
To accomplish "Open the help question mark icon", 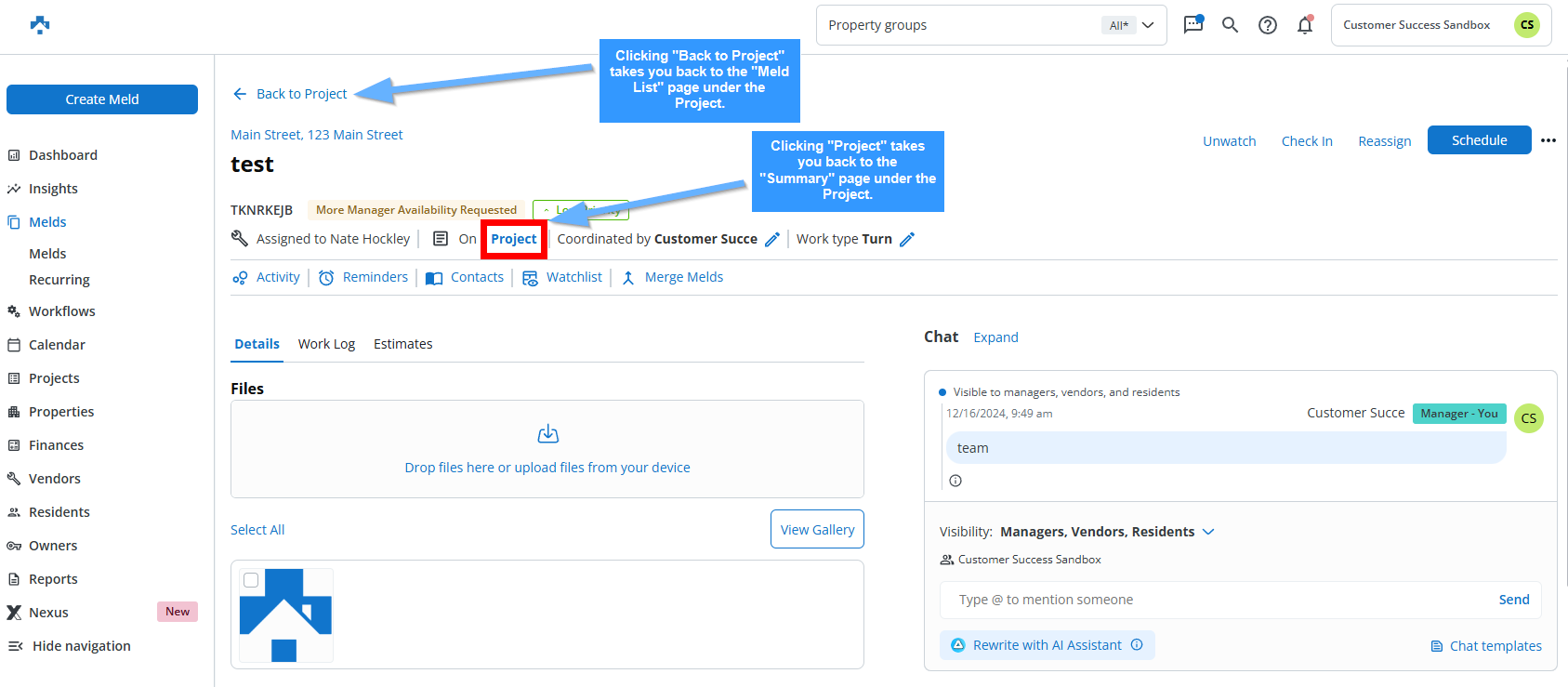I will click(x=1267, y=25).
